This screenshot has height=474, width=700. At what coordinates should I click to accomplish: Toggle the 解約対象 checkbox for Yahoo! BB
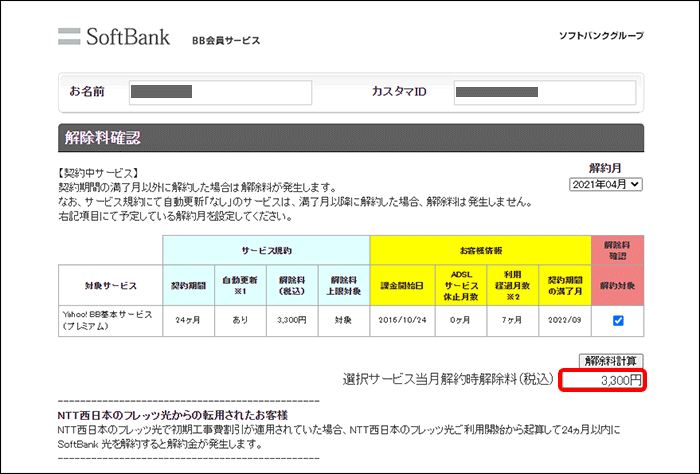(x=618, y=320)
